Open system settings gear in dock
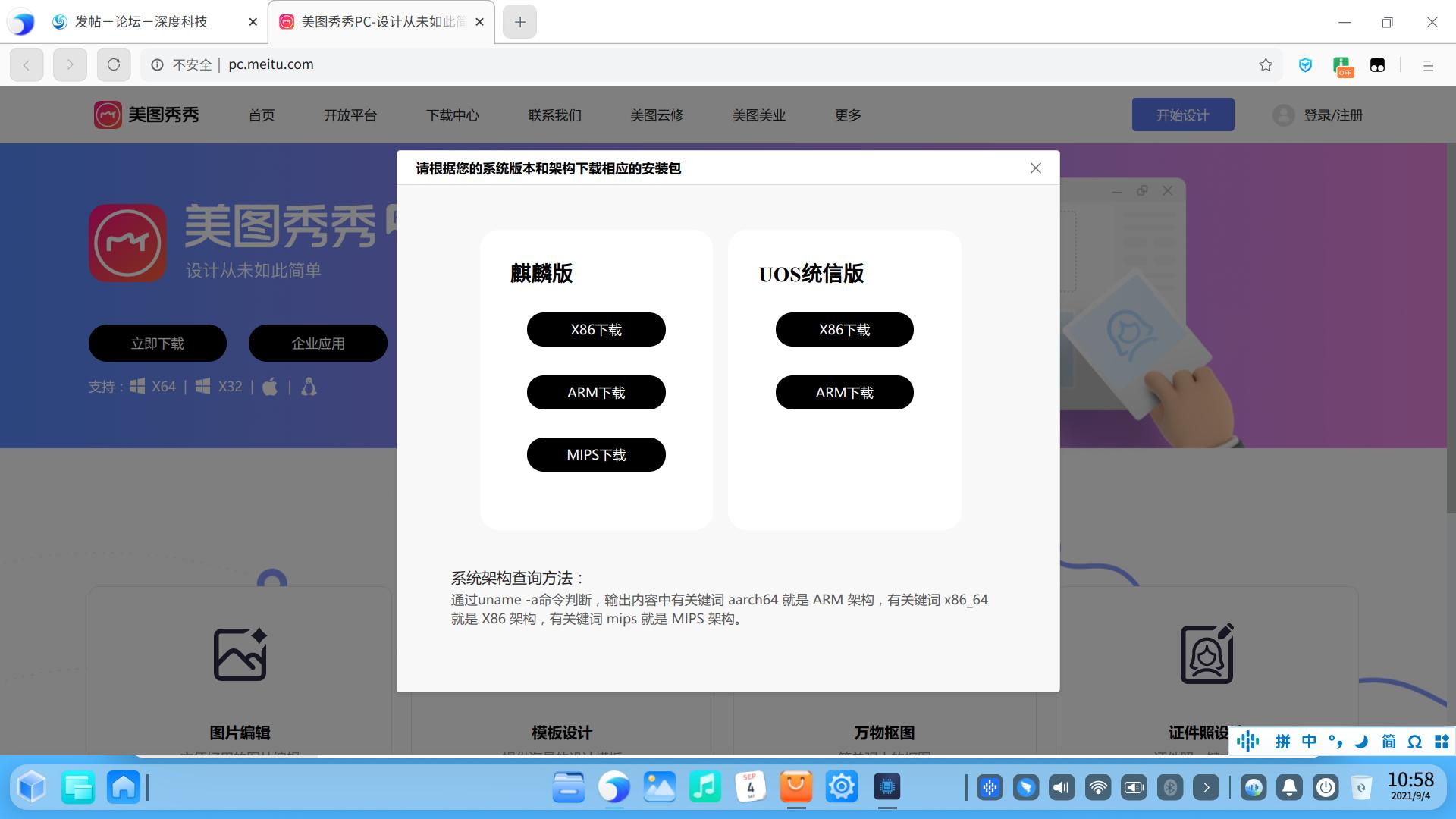1456x819 pixels. (x=841, y=787)
